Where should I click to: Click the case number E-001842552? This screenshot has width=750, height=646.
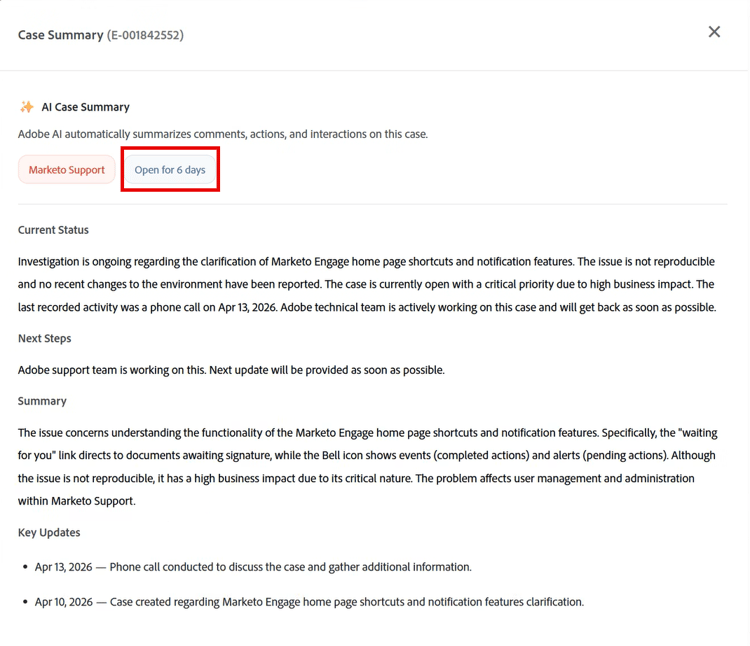click(145, 35)
